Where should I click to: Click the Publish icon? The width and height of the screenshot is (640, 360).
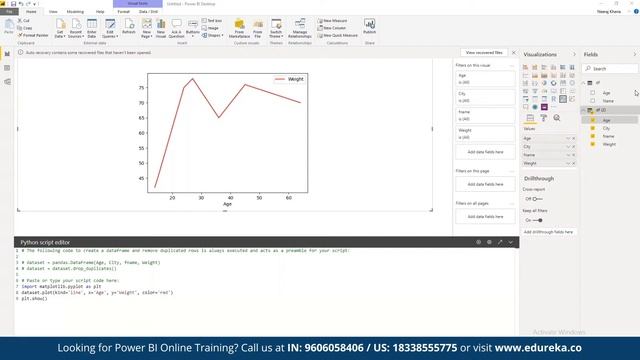tap(369, 26)
